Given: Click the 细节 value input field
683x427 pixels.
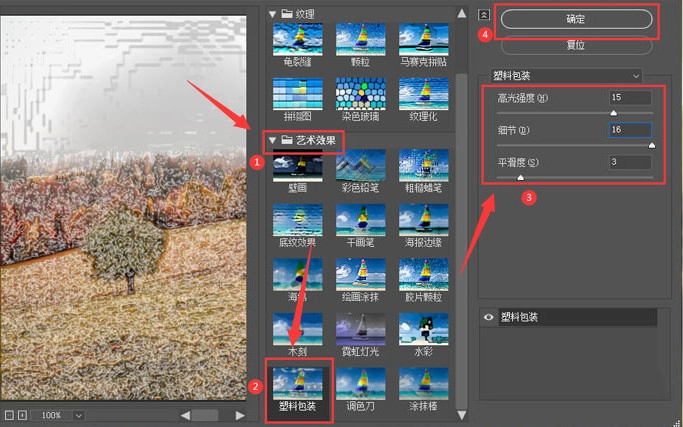Looking at the screenshot, I should (629, 130).
